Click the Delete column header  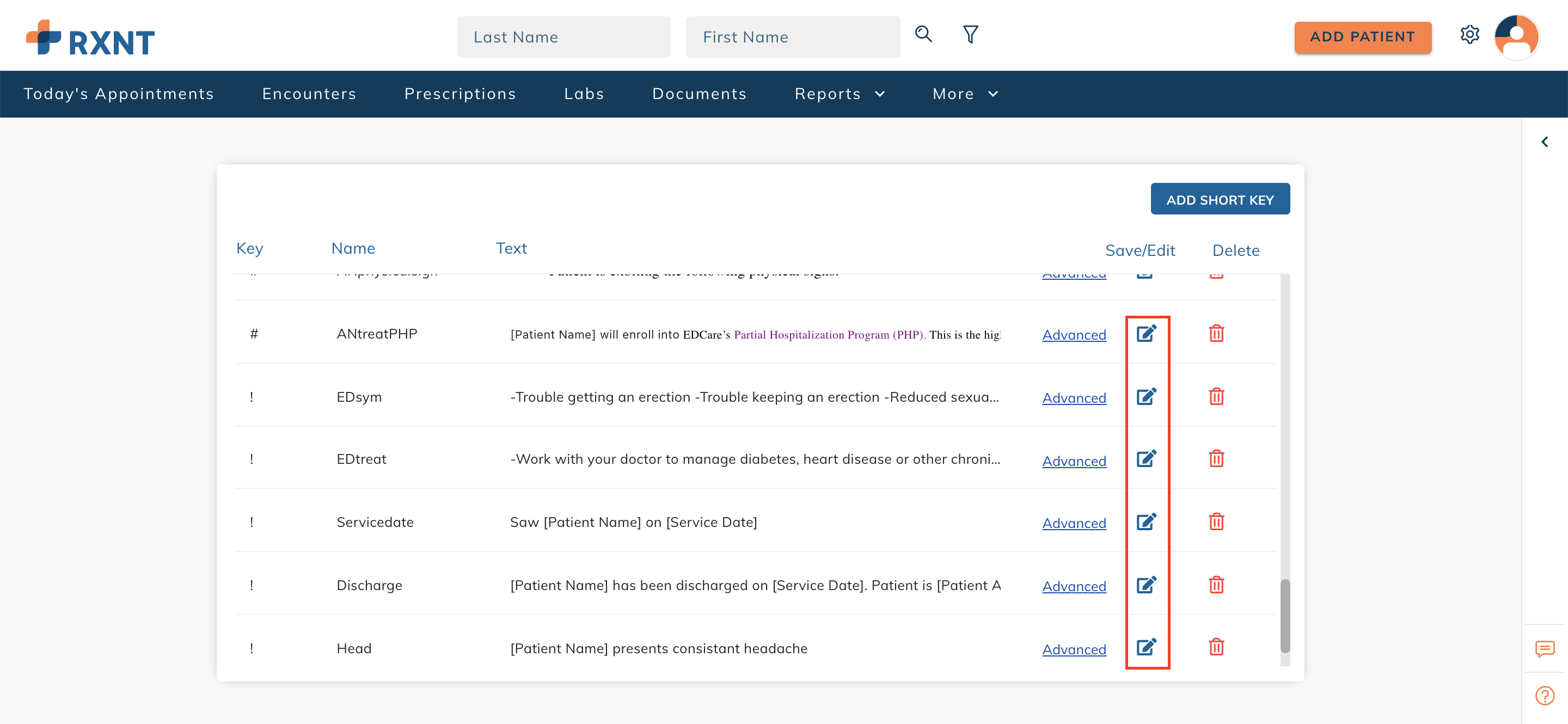[1236, 250]
